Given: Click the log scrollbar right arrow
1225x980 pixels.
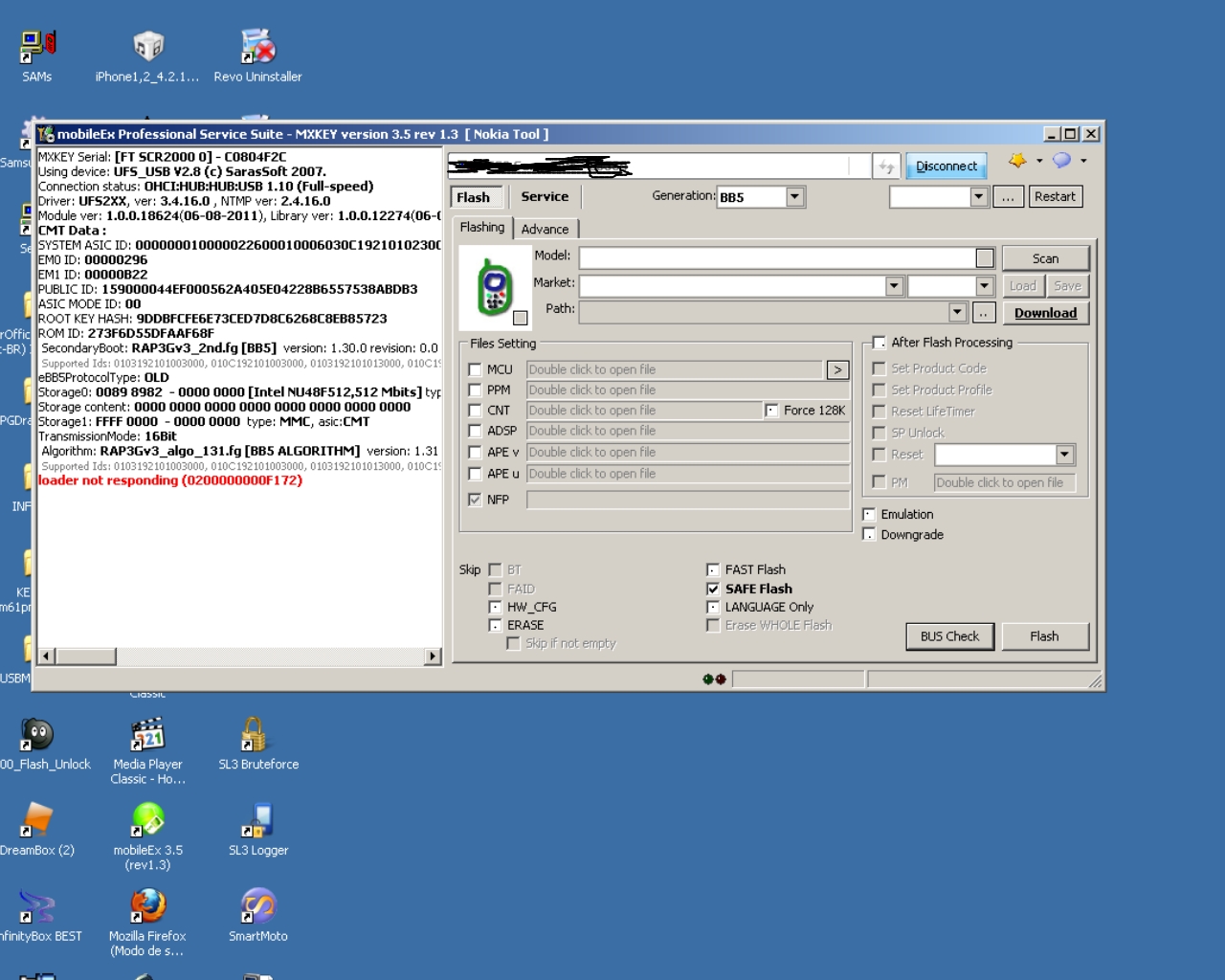Looking at the screenshot, I should point(433,657).
